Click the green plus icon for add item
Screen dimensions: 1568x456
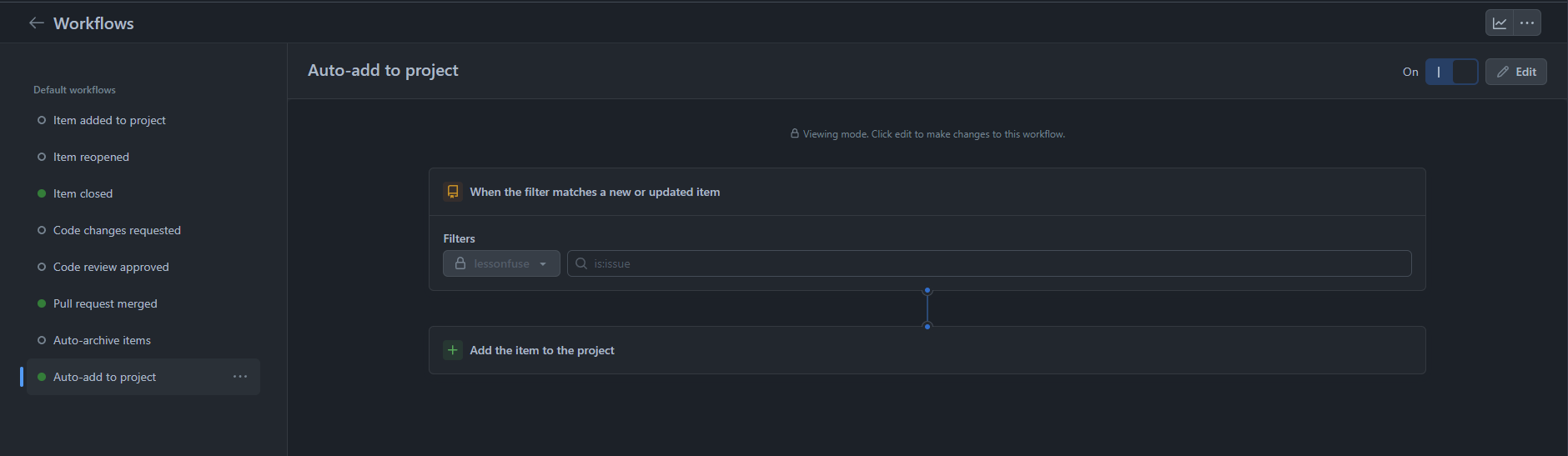(453, 350)
